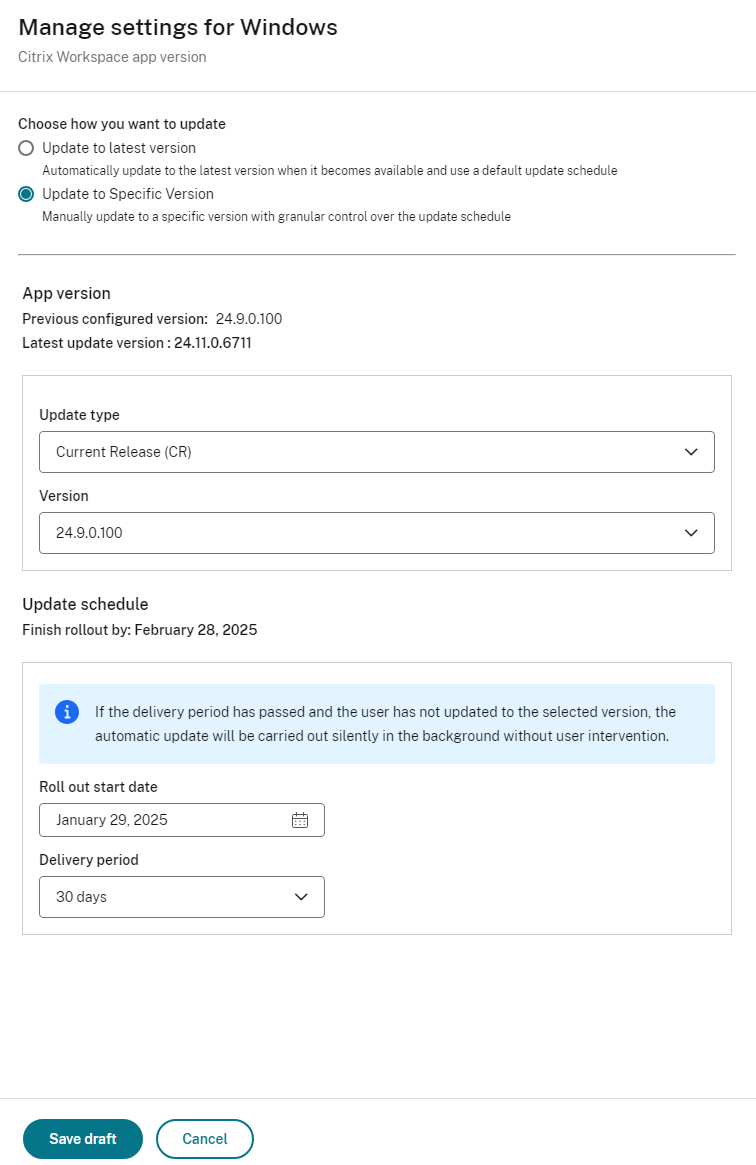Click the chevron on the Update type field

pyautogui.click(x=690, y=451)
